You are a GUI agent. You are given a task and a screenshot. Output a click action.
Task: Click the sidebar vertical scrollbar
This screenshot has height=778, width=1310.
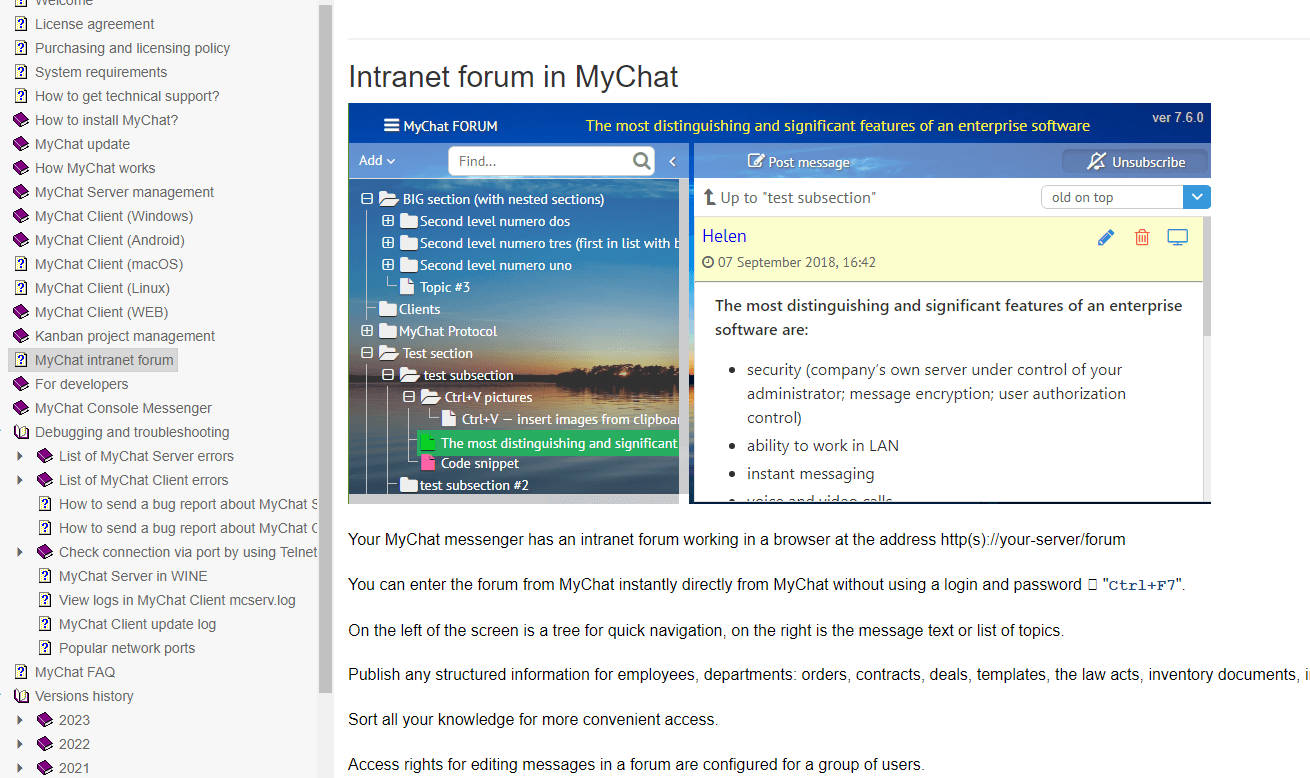[324, 348]
